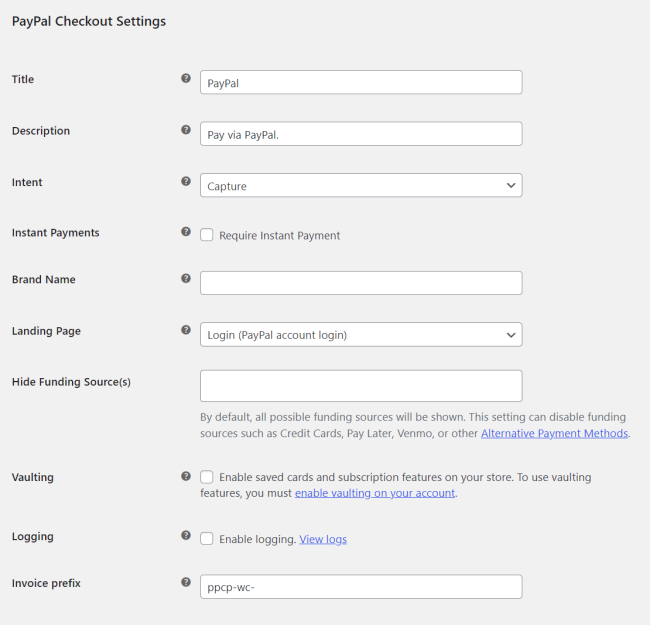
Task: Click the Hide Funding Source(s) field
Action: pos(361,386)
